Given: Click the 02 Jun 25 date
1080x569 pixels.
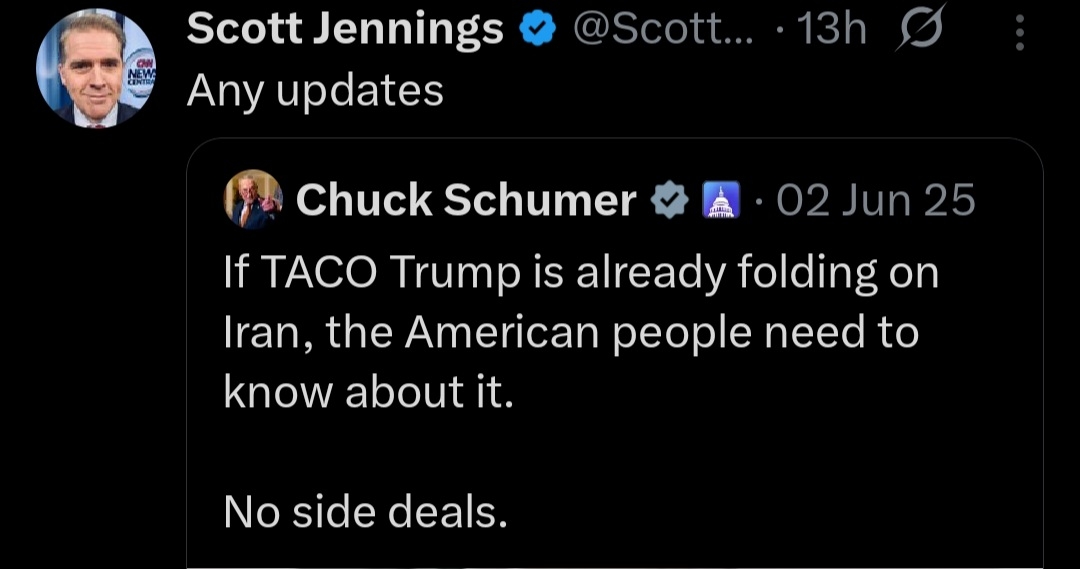Looking at the screenshot, I should (876, 201).
